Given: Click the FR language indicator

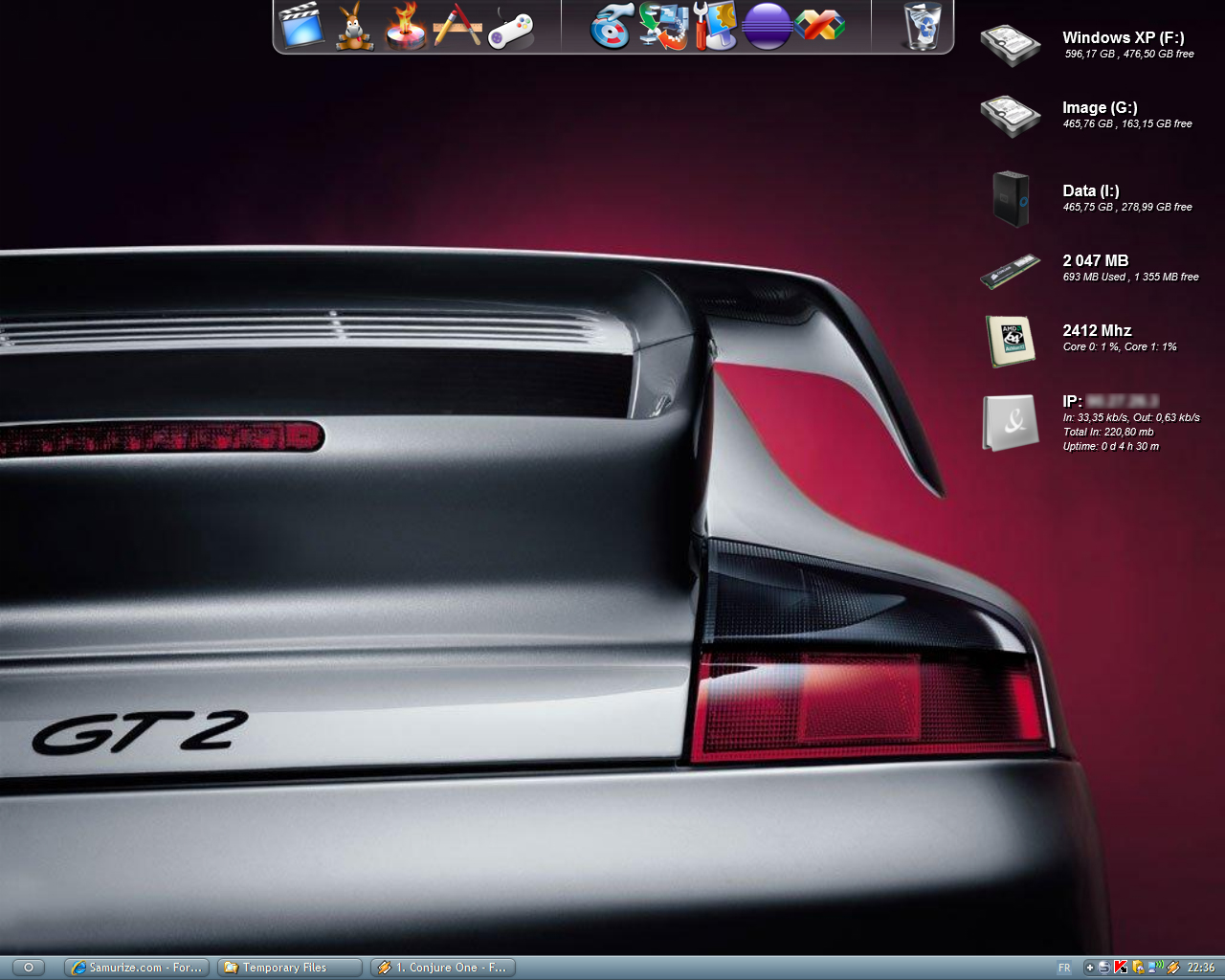Looking at the screenshot, I should point(1064,968).
